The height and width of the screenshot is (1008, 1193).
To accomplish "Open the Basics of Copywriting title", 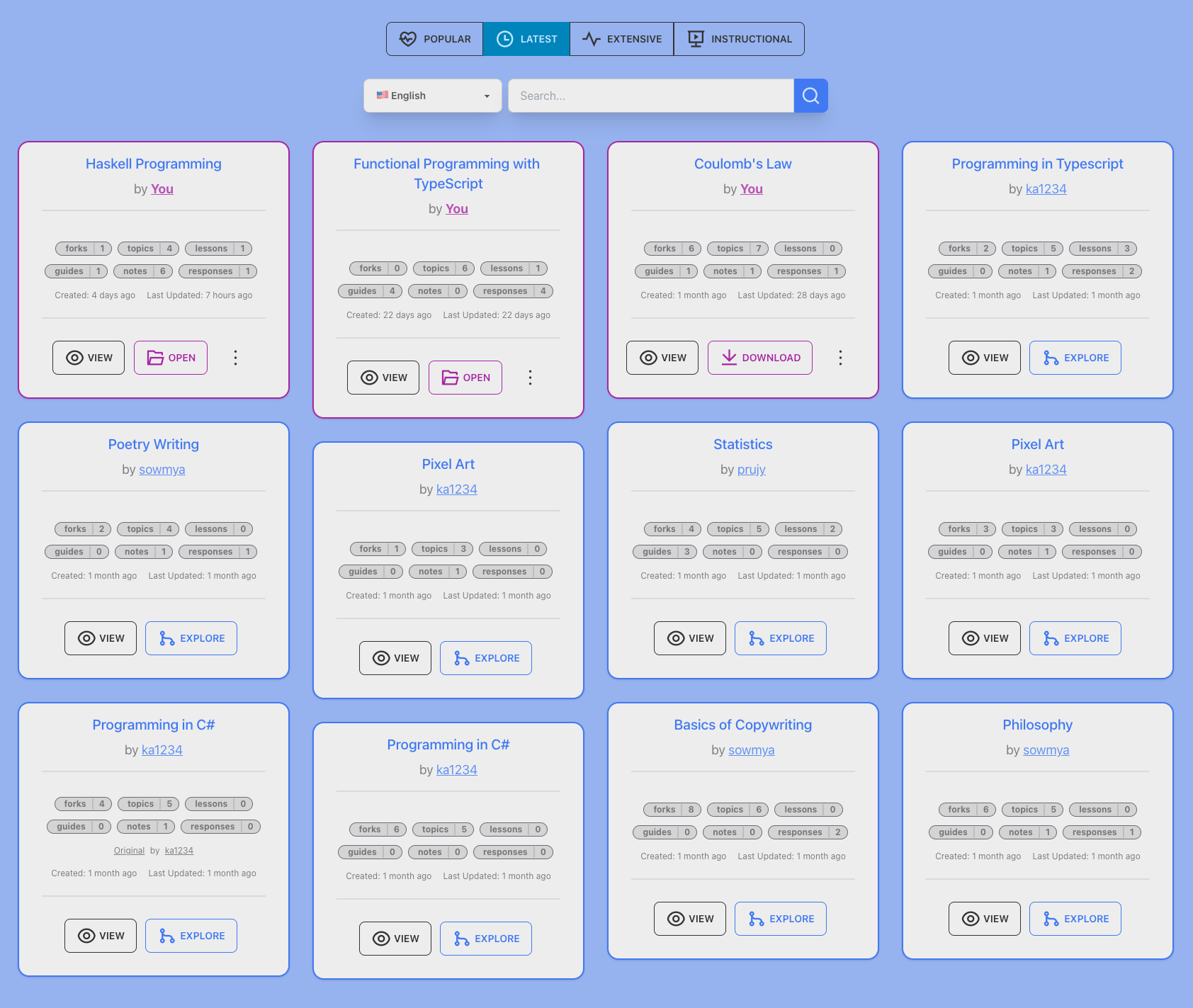I will tap(742, 725).
